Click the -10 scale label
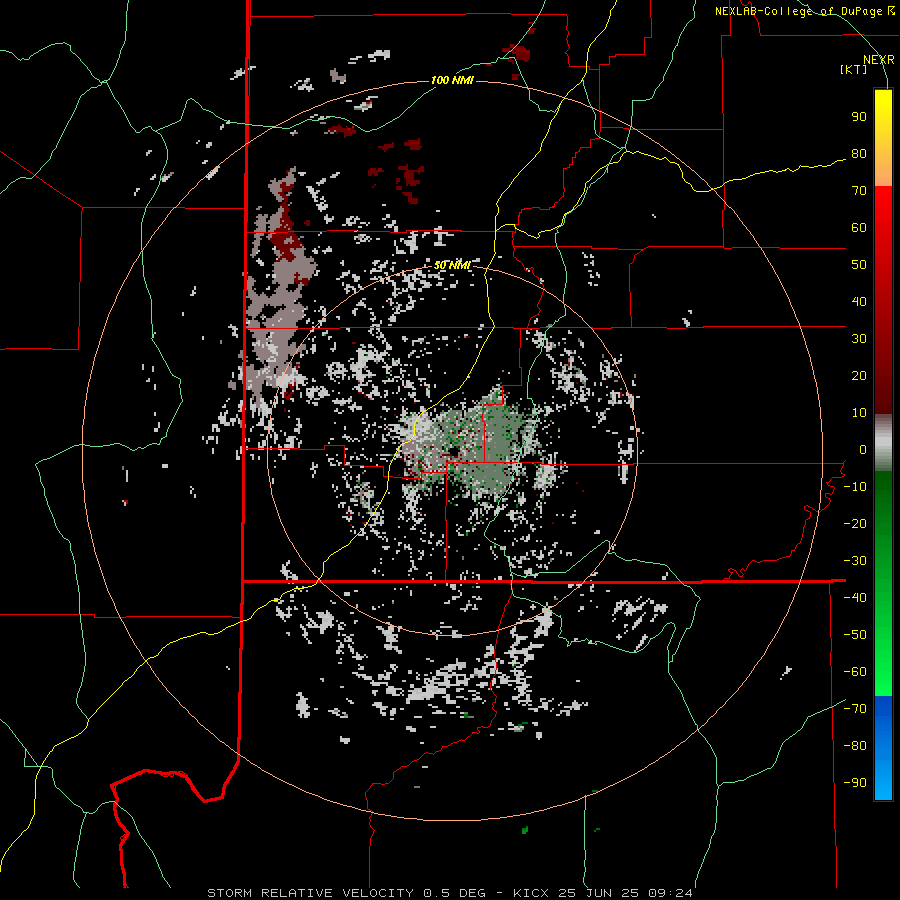900x900 pixels. click(x=855, y=487)
